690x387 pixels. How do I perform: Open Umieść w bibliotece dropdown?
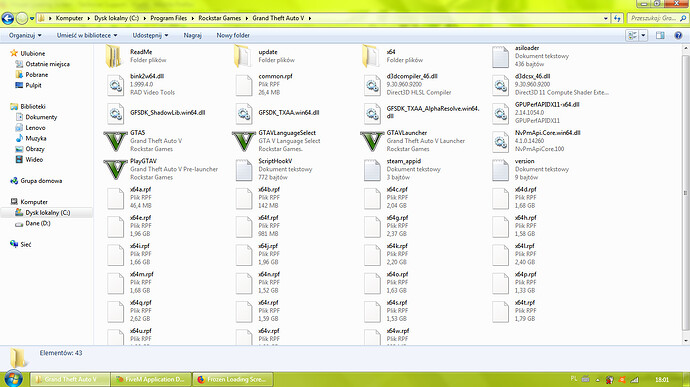pyautogui.click(x=87, y=35)
